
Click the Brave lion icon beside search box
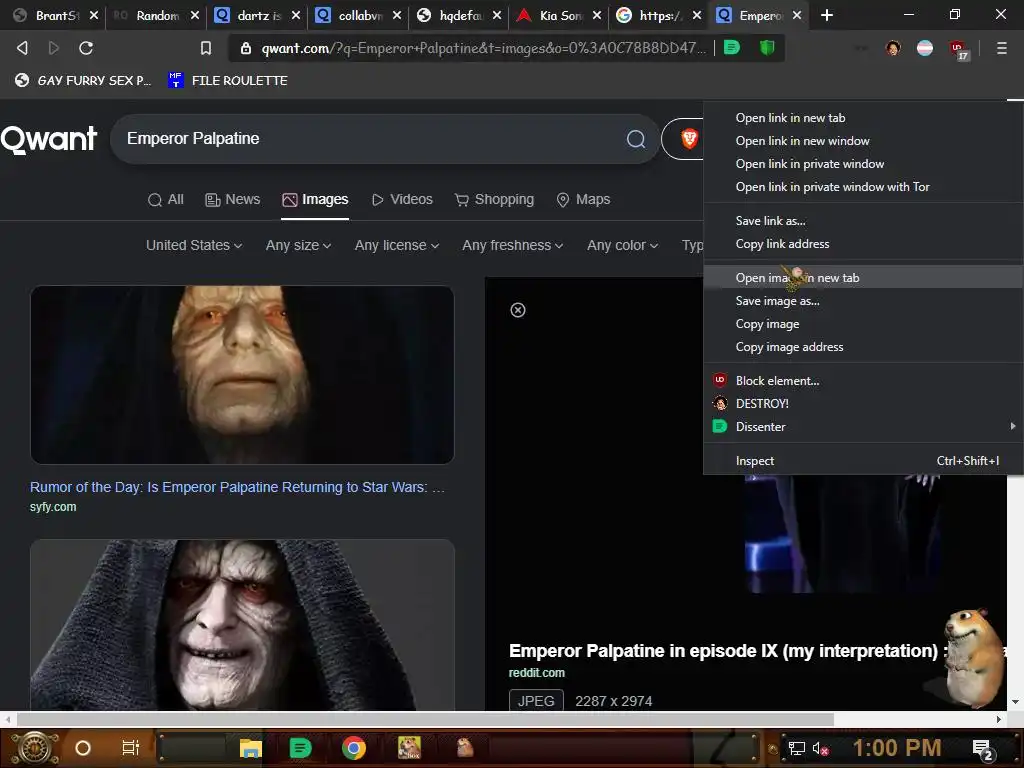689,138
